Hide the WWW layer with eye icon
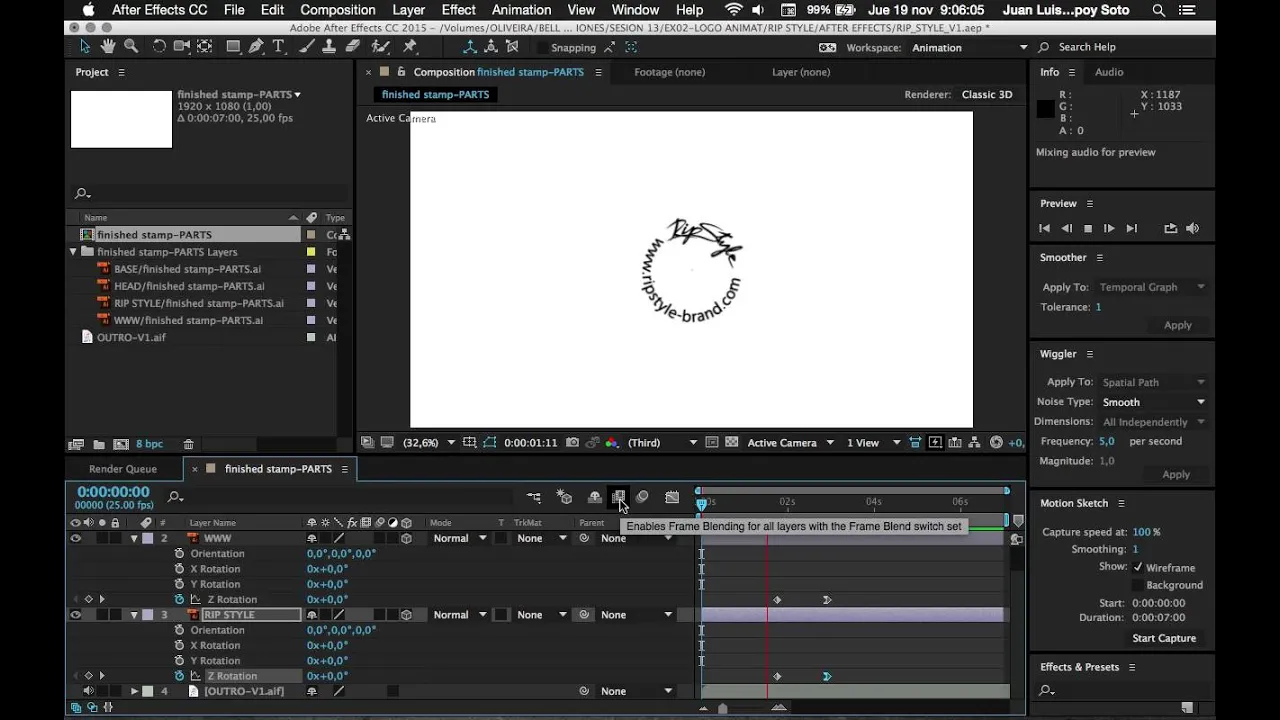The width and height of the screenshot is (1280, 720). coord(75,538)
